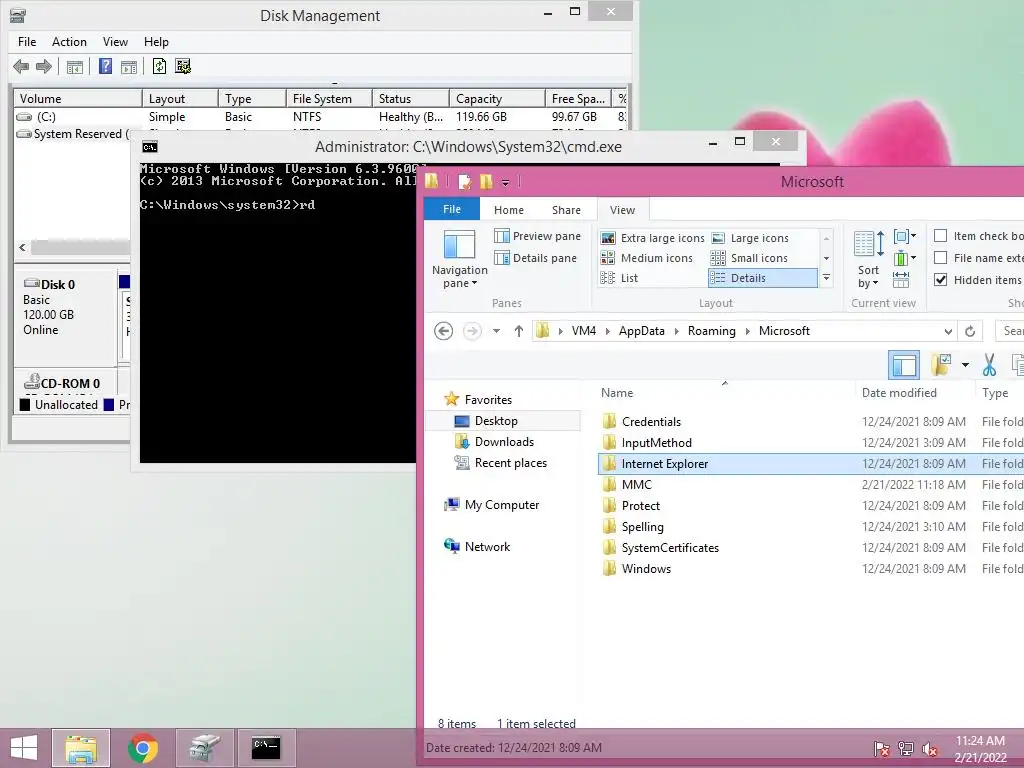Go back in Explorer
Image resolution: width=1024 pixels, height=768 pixels.
coord(443,331)
